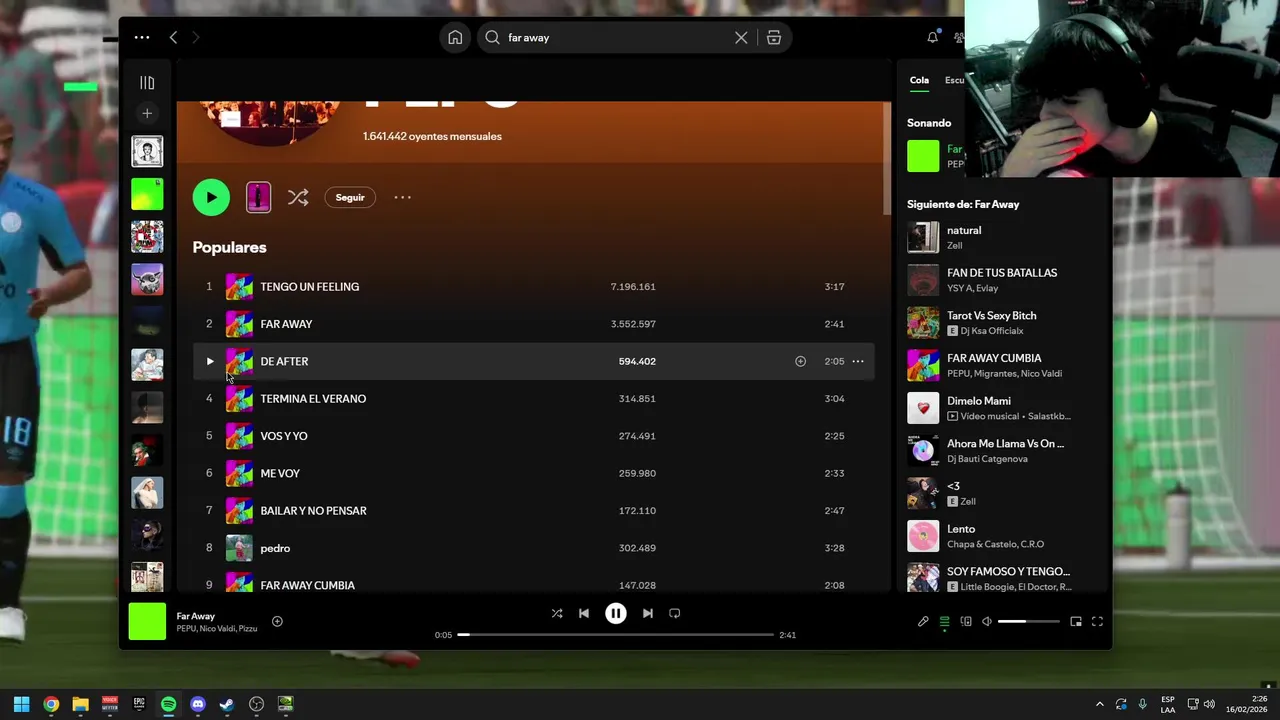Open the notifications bell
1280x720 pixels.
tap(932, 37)
